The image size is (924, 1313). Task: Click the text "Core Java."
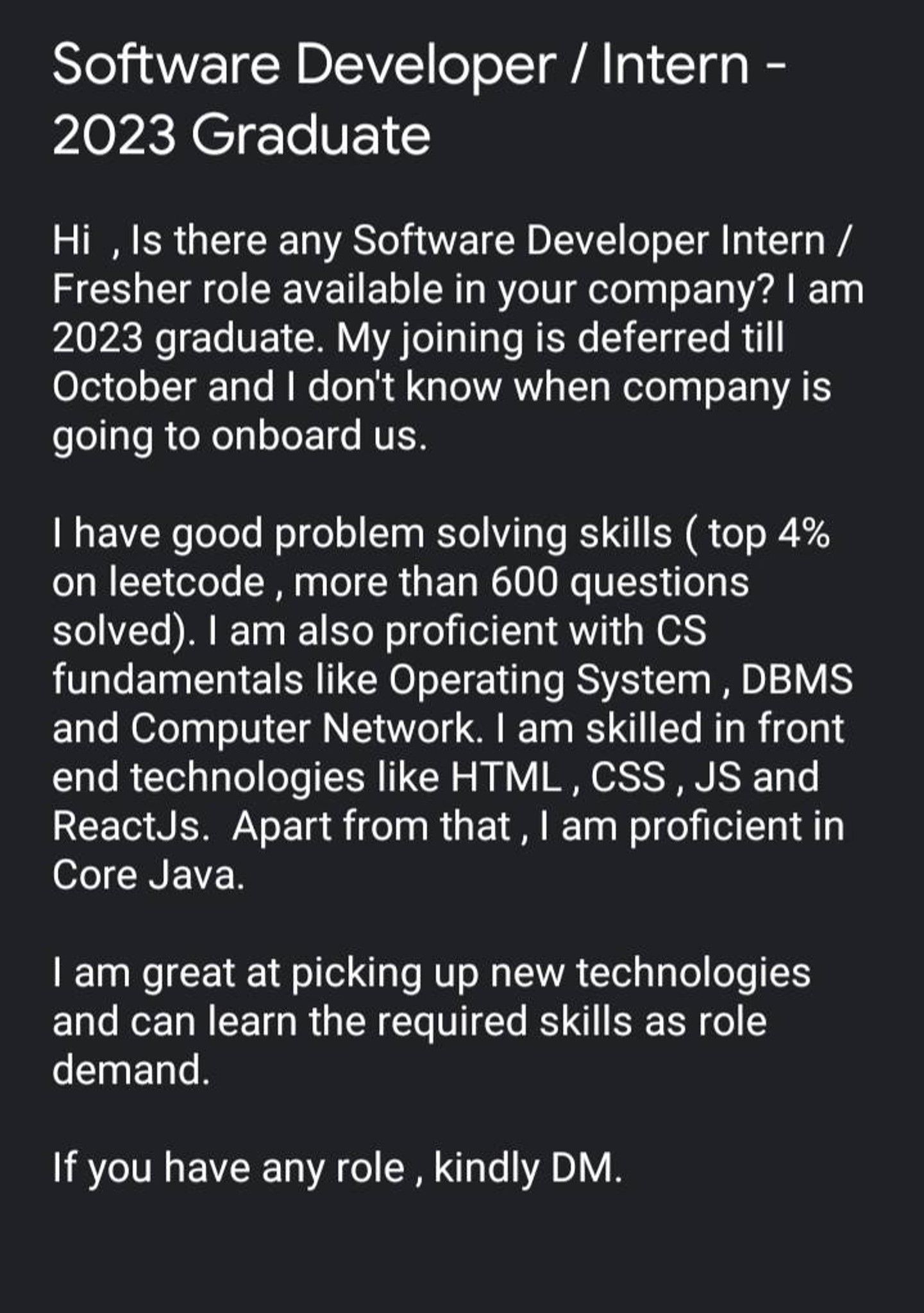point(149,874)
